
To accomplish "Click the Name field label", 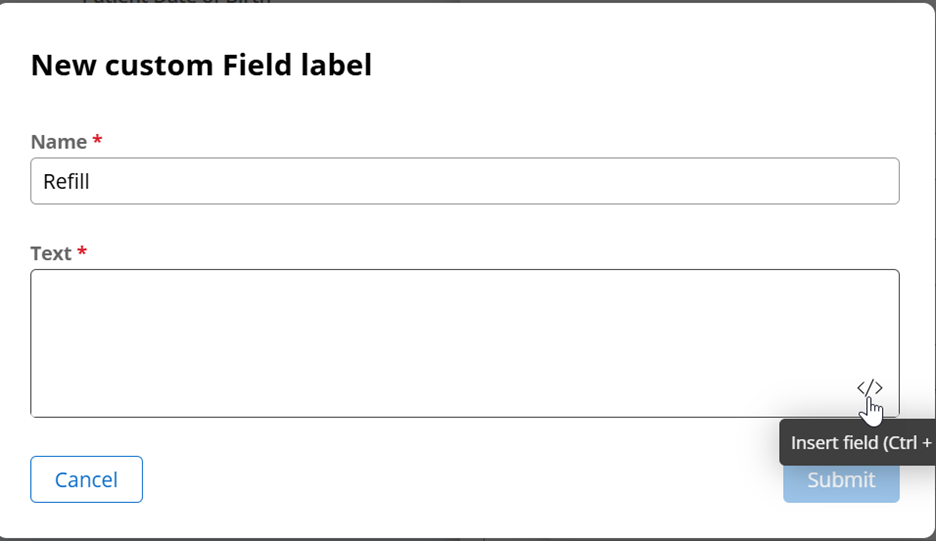I will click(58, 142).
